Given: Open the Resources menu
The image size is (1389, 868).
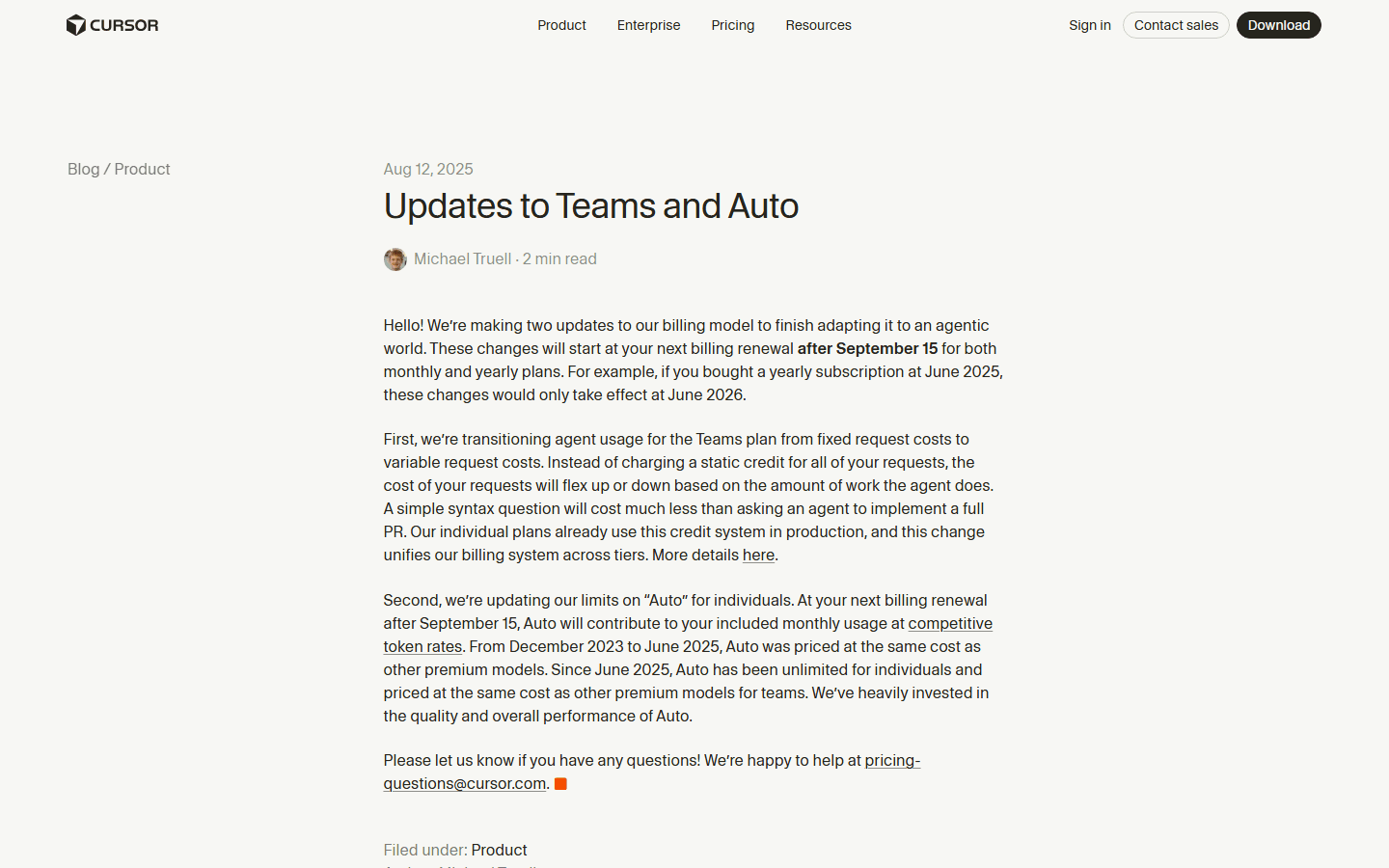Looking at the screenshot, I should click(x=818, y=25).
